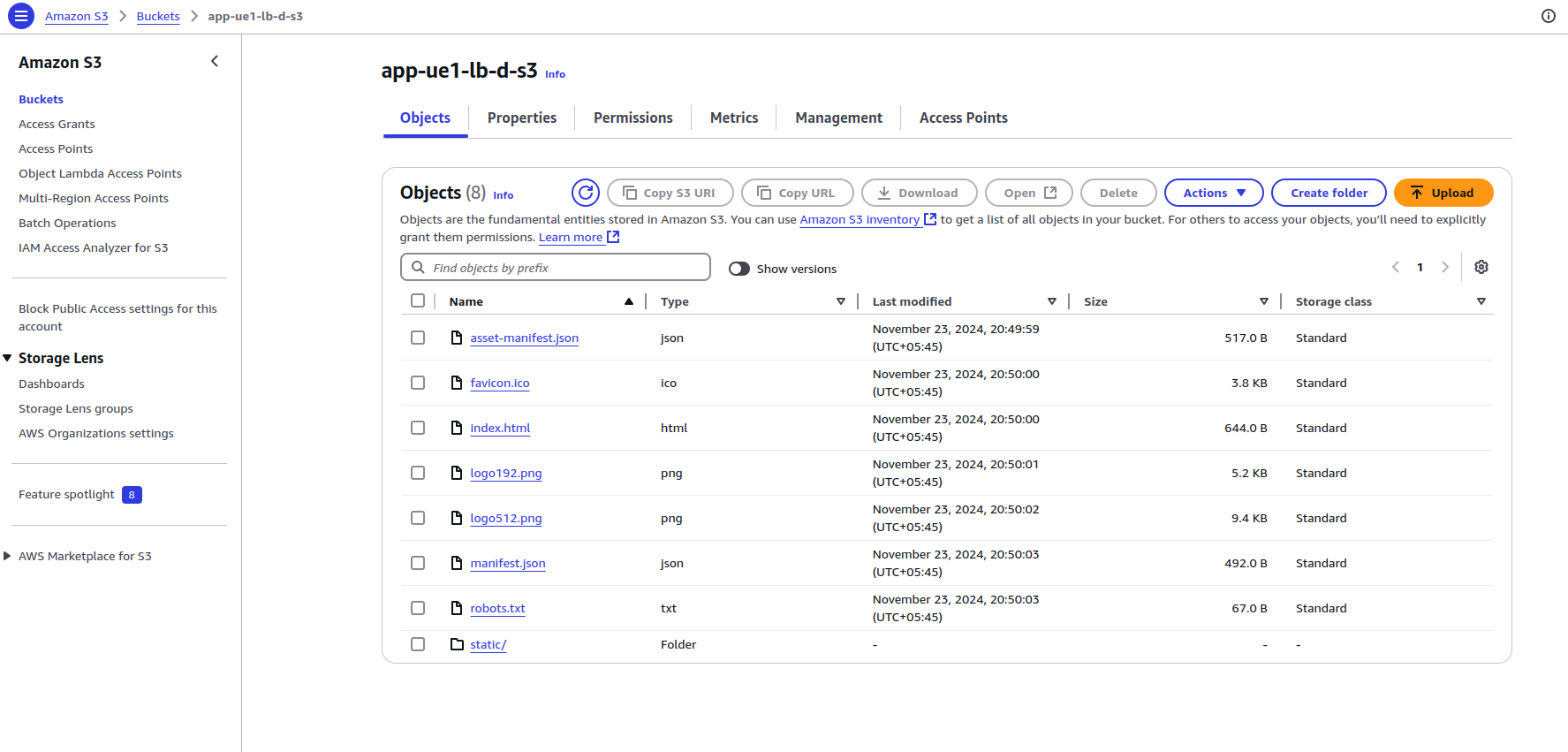
Task: Click the Open button
Action: 1029,193
